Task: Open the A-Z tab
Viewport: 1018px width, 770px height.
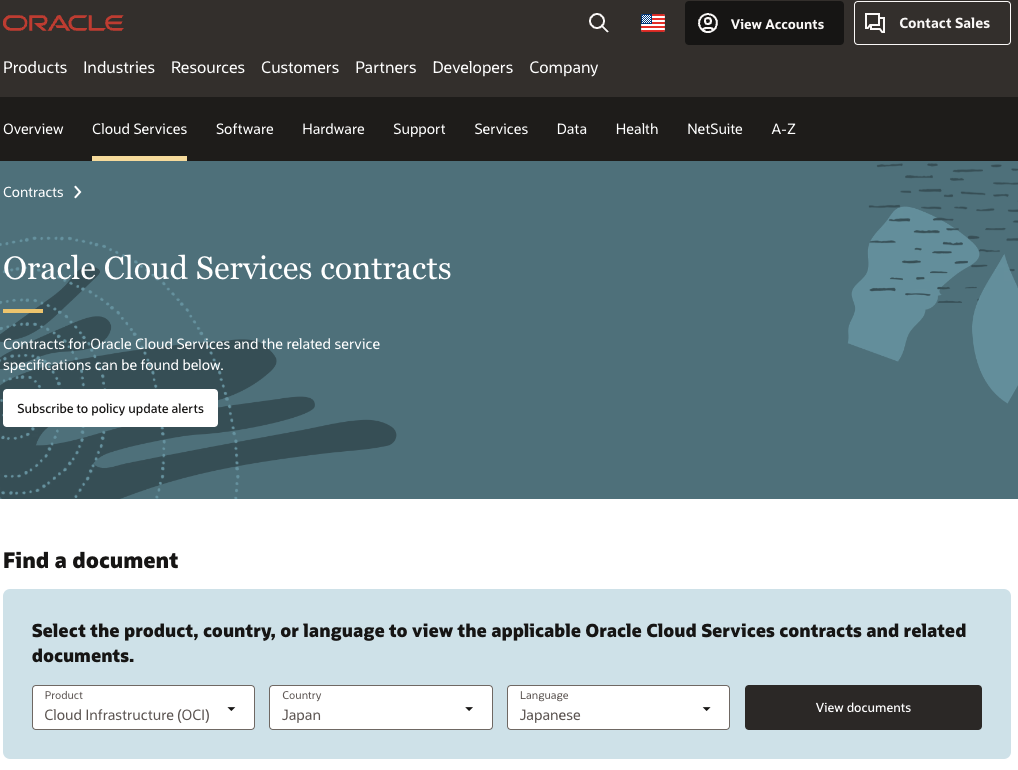Action: [x=784, y=129]
